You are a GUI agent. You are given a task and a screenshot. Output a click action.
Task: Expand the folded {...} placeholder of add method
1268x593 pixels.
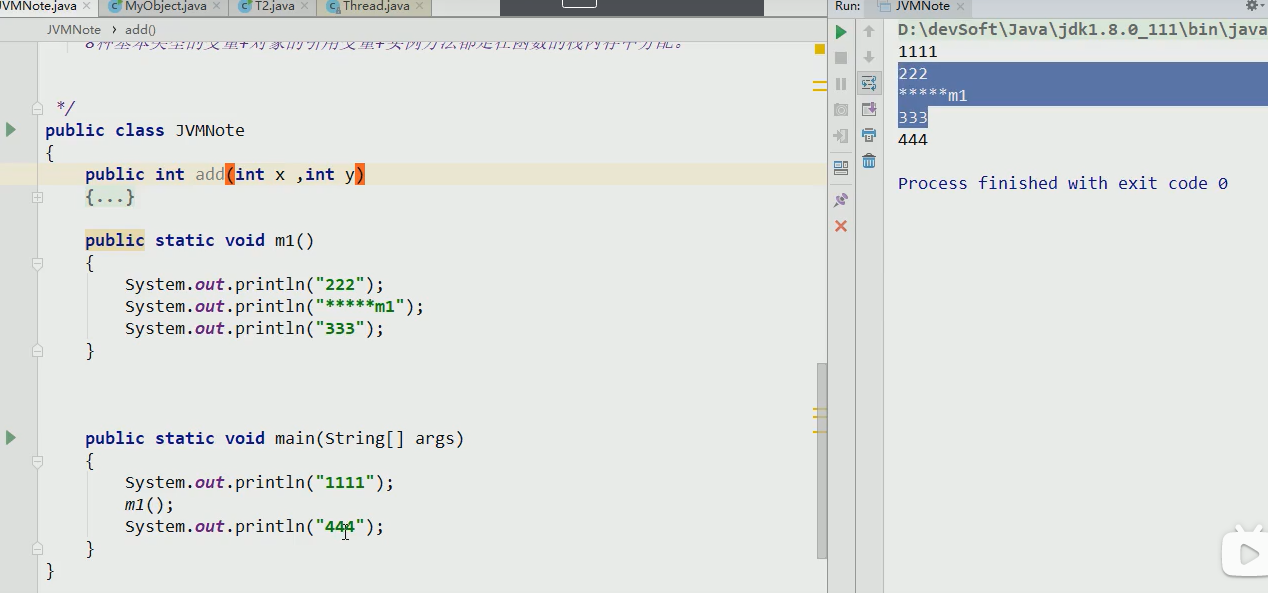click(110, 198)
